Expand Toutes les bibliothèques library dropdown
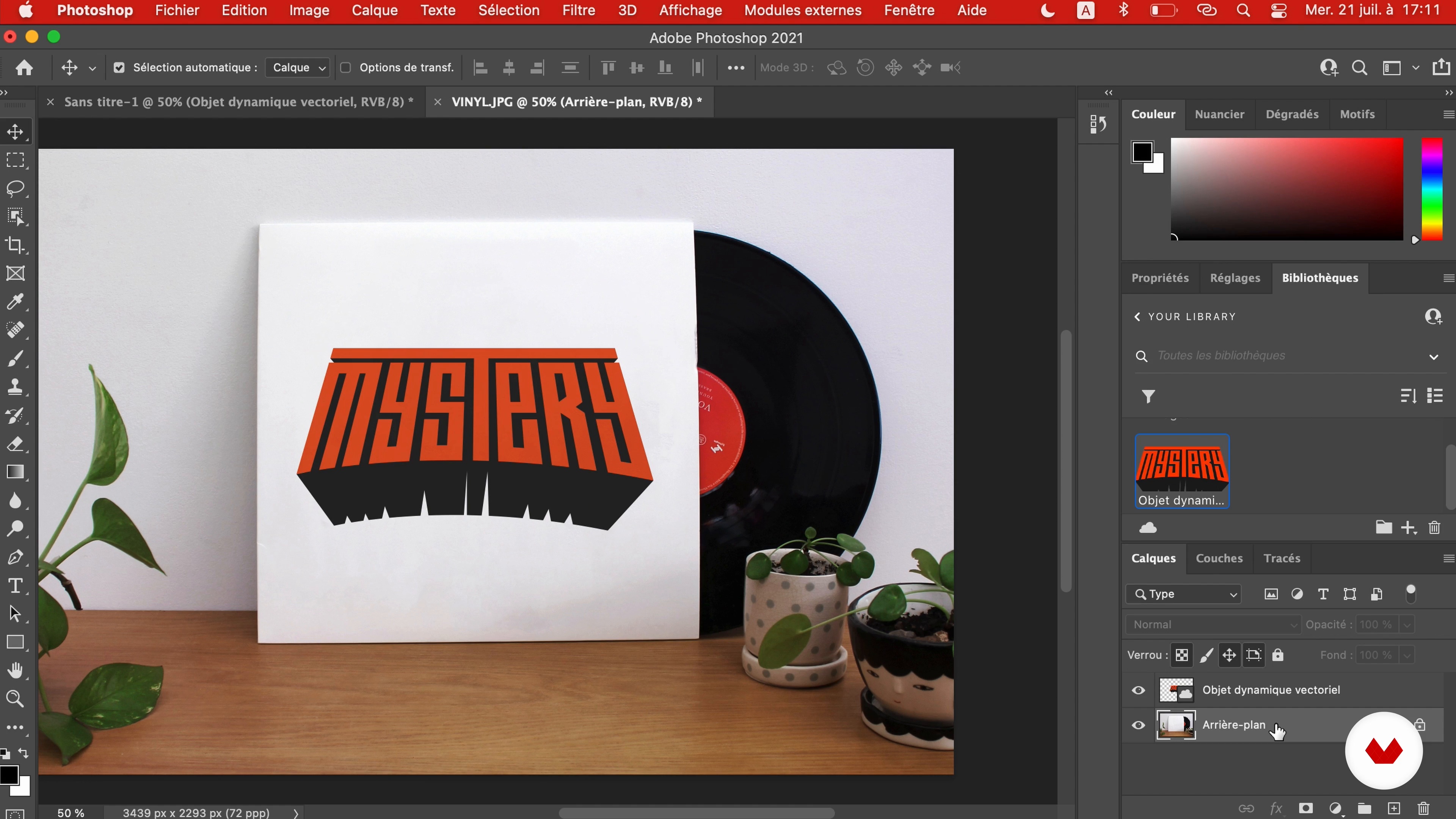 pos(1433,356)
